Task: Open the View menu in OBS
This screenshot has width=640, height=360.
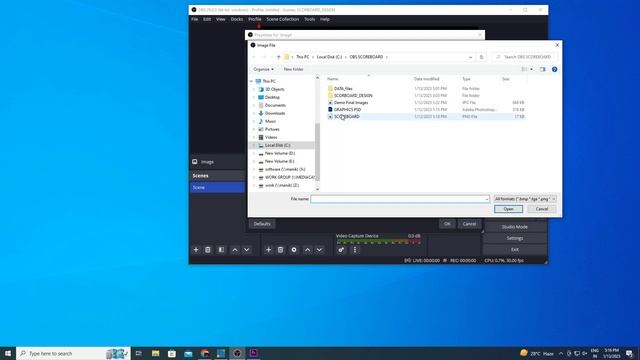Action: click(x=220, y=19)
